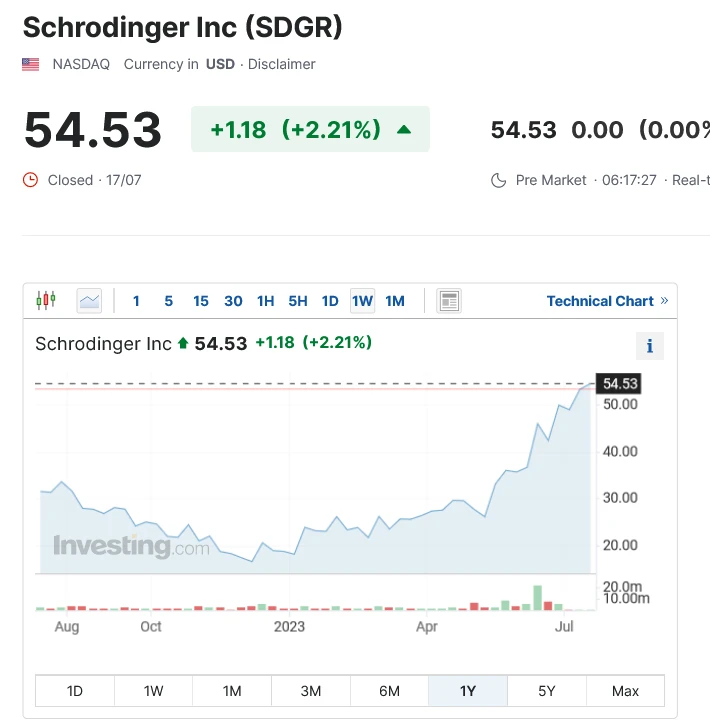Image resolution: width=710 pixels, height=725 pixels.
Task: Select the area chart type icon
Action: click(89, 300)
